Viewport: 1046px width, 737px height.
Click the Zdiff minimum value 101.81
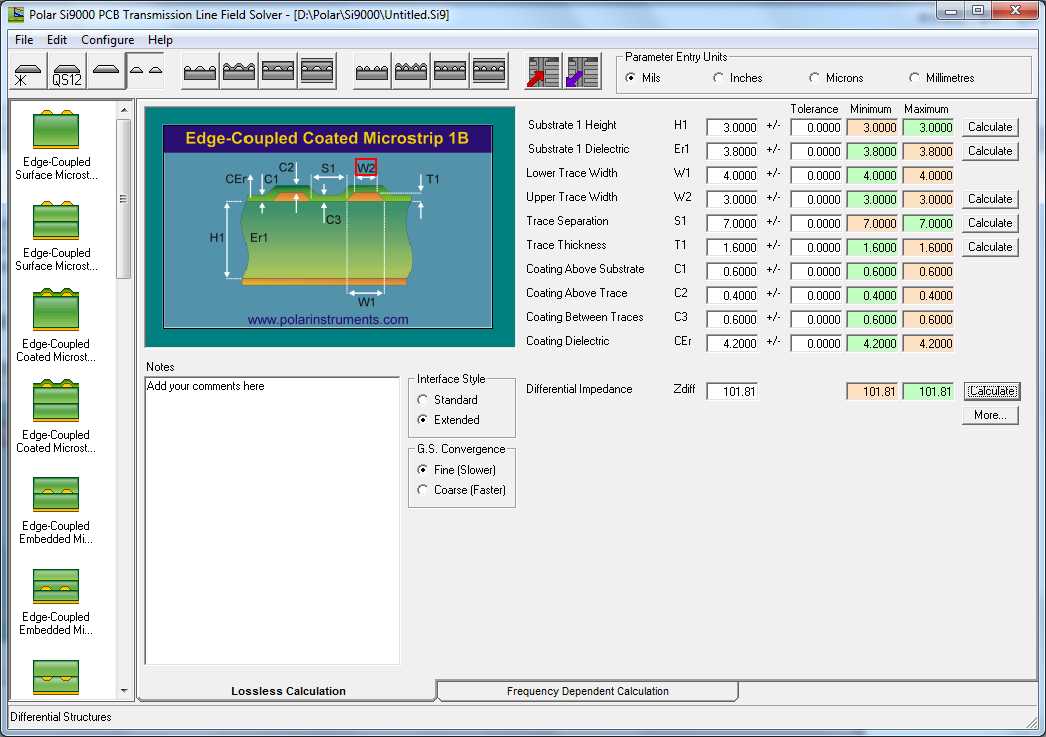[x=873, y=392]
